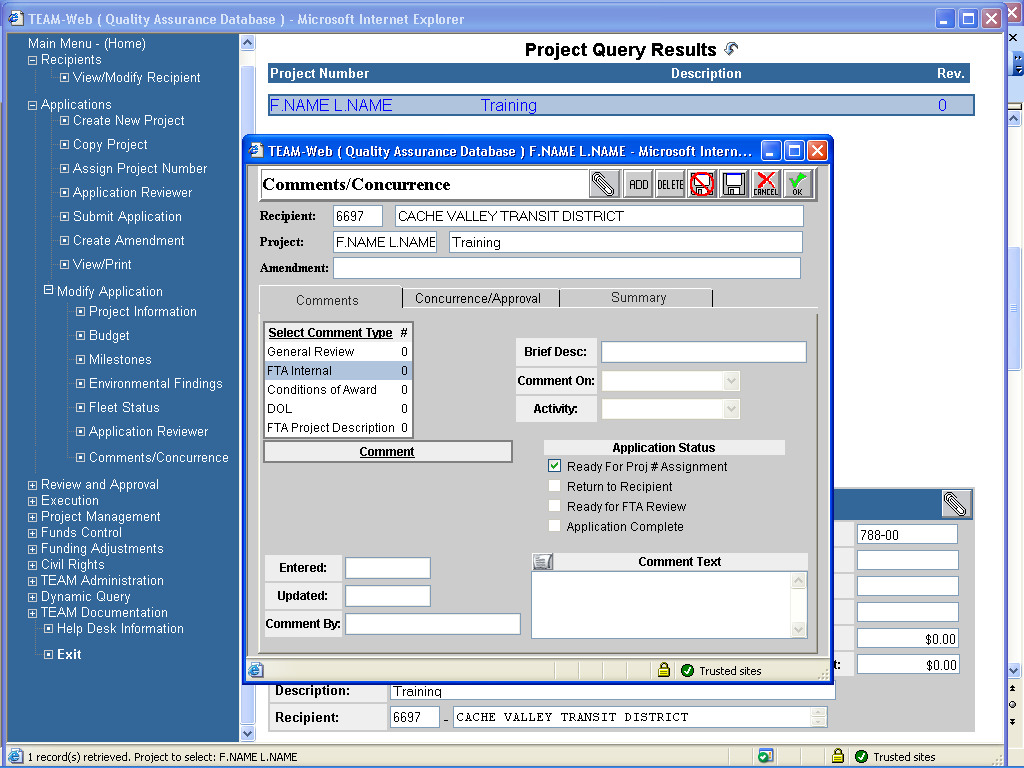This screenshot has width=1024, height=768.
Task: Click the Brief Desc input field
Action: [703, 352]
